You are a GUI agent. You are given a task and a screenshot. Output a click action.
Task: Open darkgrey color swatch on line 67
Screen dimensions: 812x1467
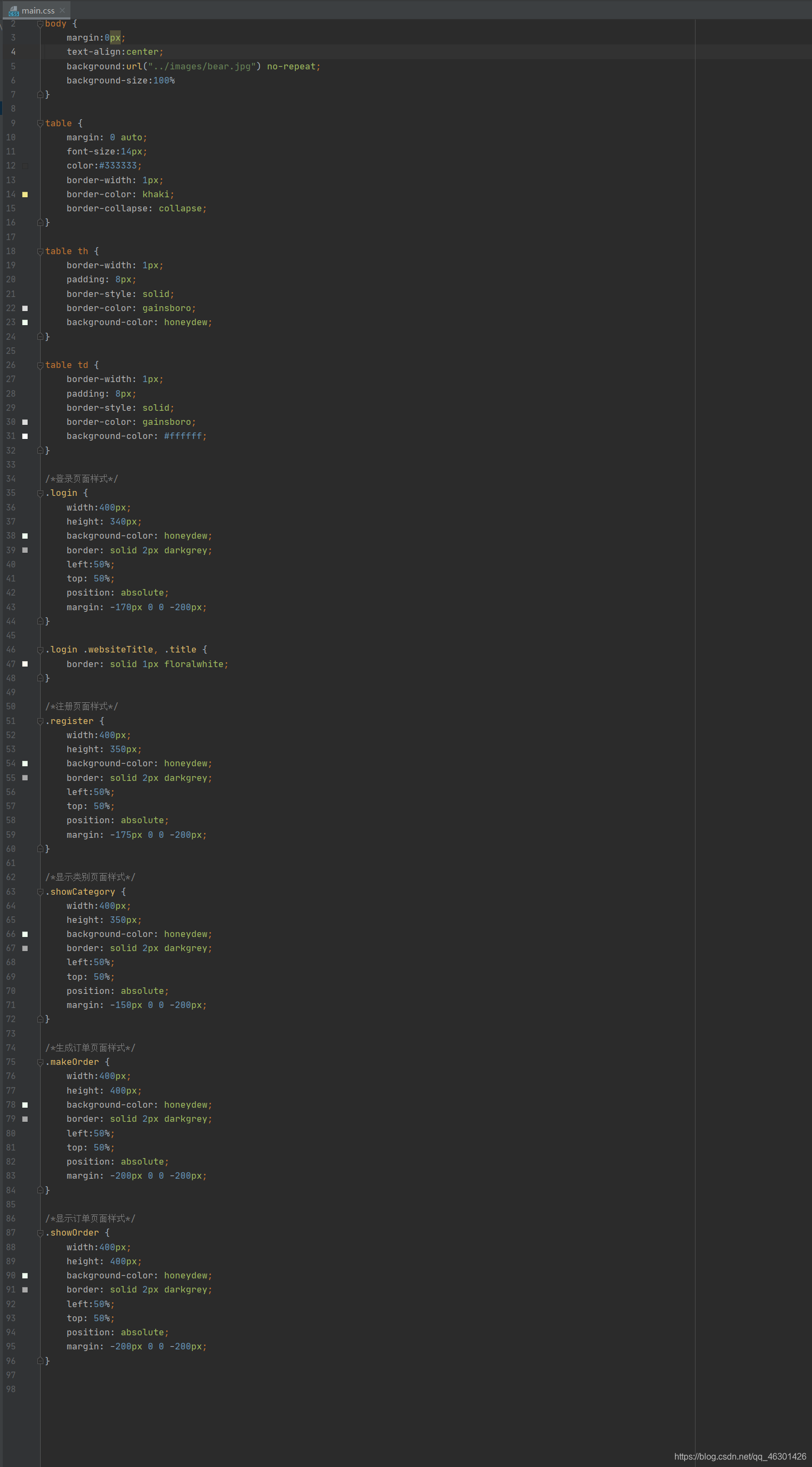click(25, 948)
